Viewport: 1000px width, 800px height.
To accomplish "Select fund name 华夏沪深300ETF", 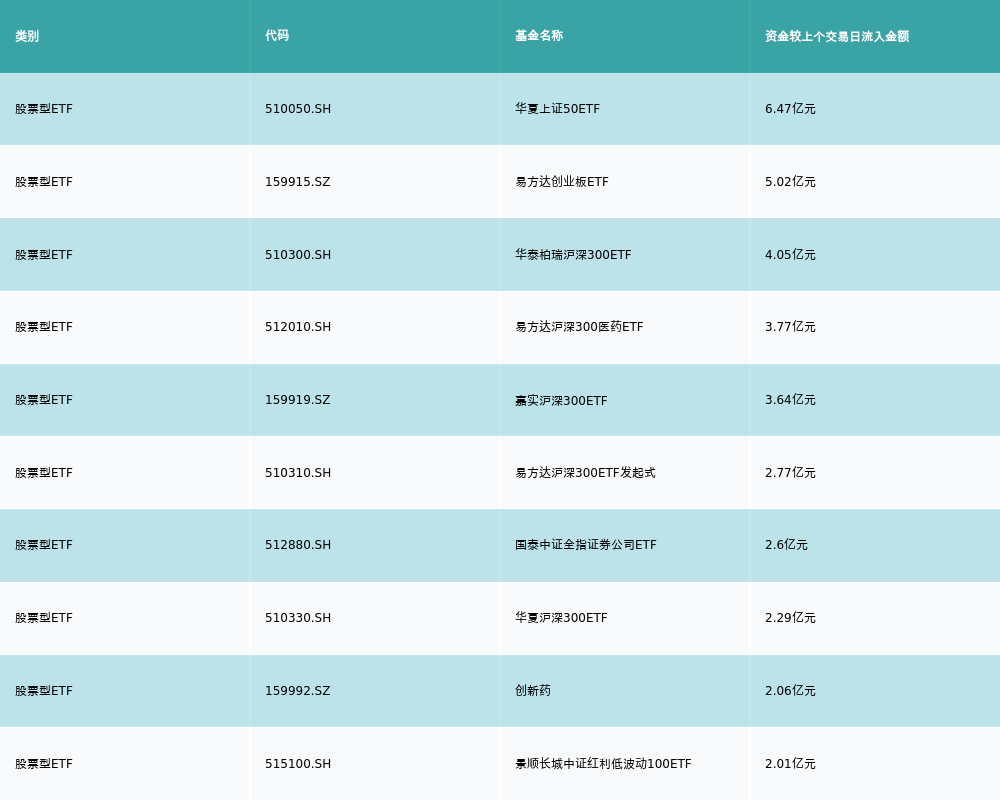I will [x=561, y=618].
